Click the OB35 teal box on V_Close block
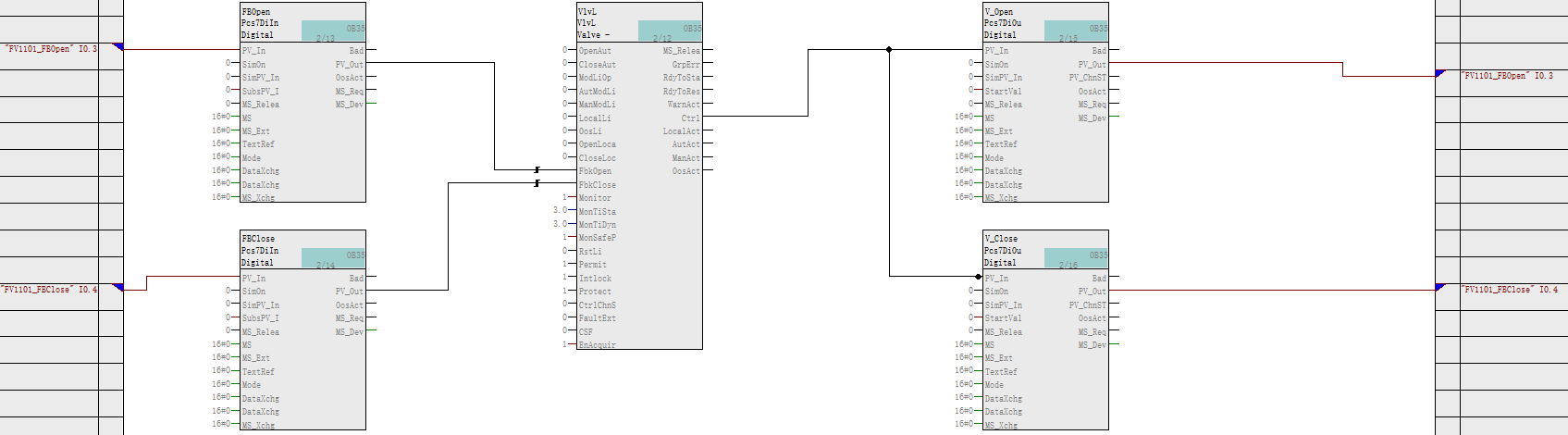This screenshot has width=1568, height=435. tap(1076, 257)
